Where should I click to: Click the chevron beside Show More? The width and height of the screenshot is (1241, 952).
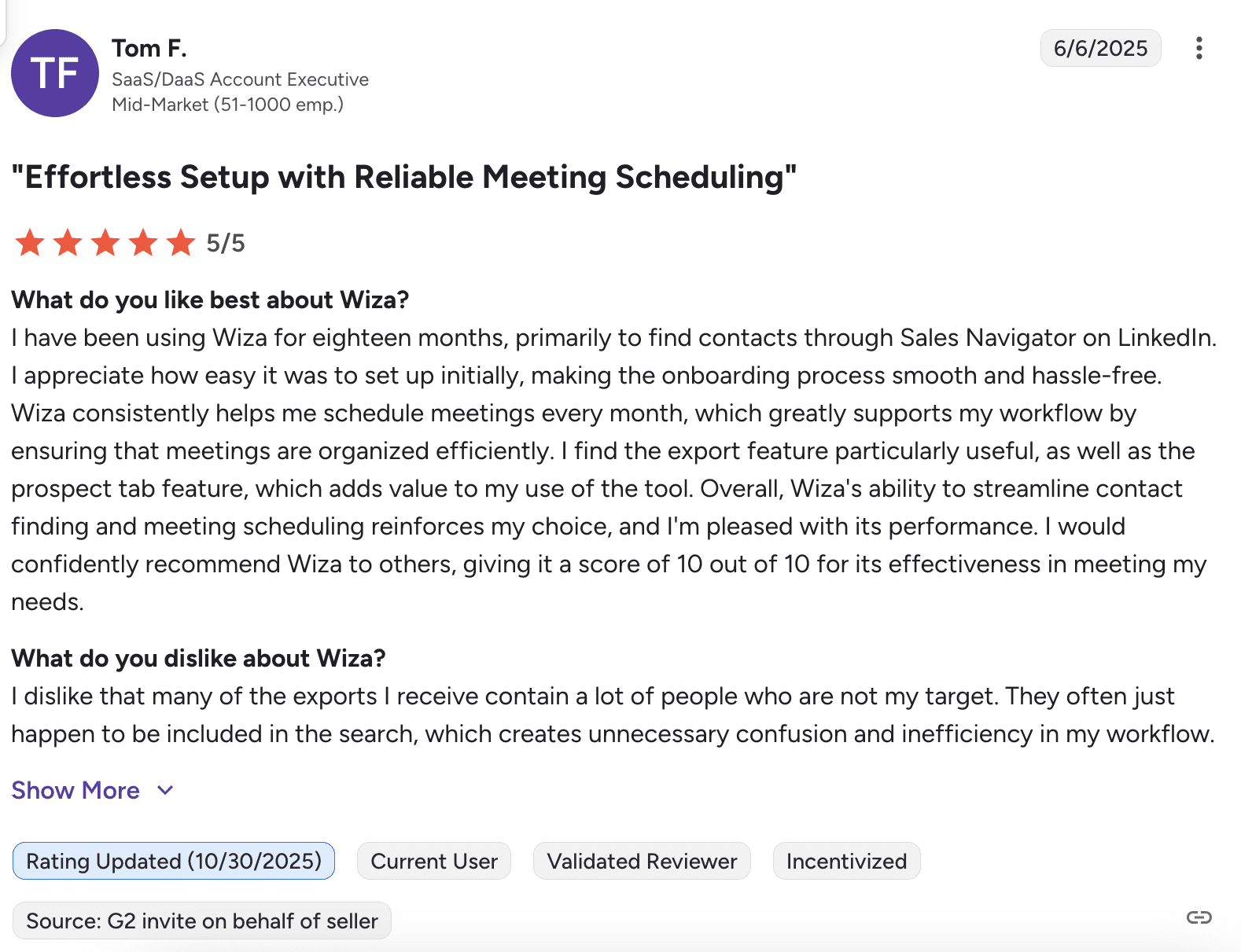pyautogui.click(x=165, y=790)
